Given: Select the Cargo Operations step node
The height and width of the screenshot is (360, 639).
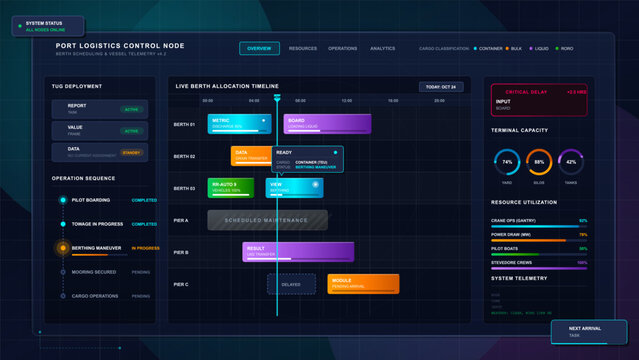Looking at the screenshot, I should pos(63,296).
